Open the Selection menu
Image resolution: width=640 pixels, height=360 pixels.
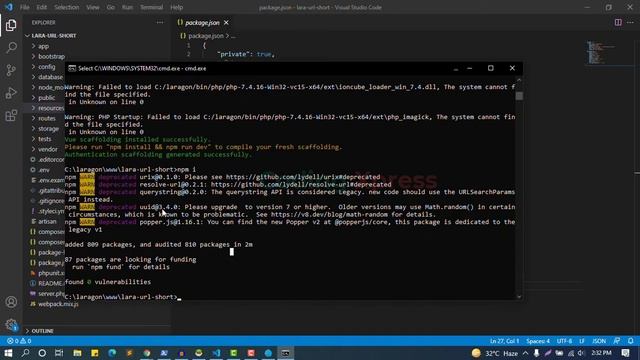click(x=67, y=7)
